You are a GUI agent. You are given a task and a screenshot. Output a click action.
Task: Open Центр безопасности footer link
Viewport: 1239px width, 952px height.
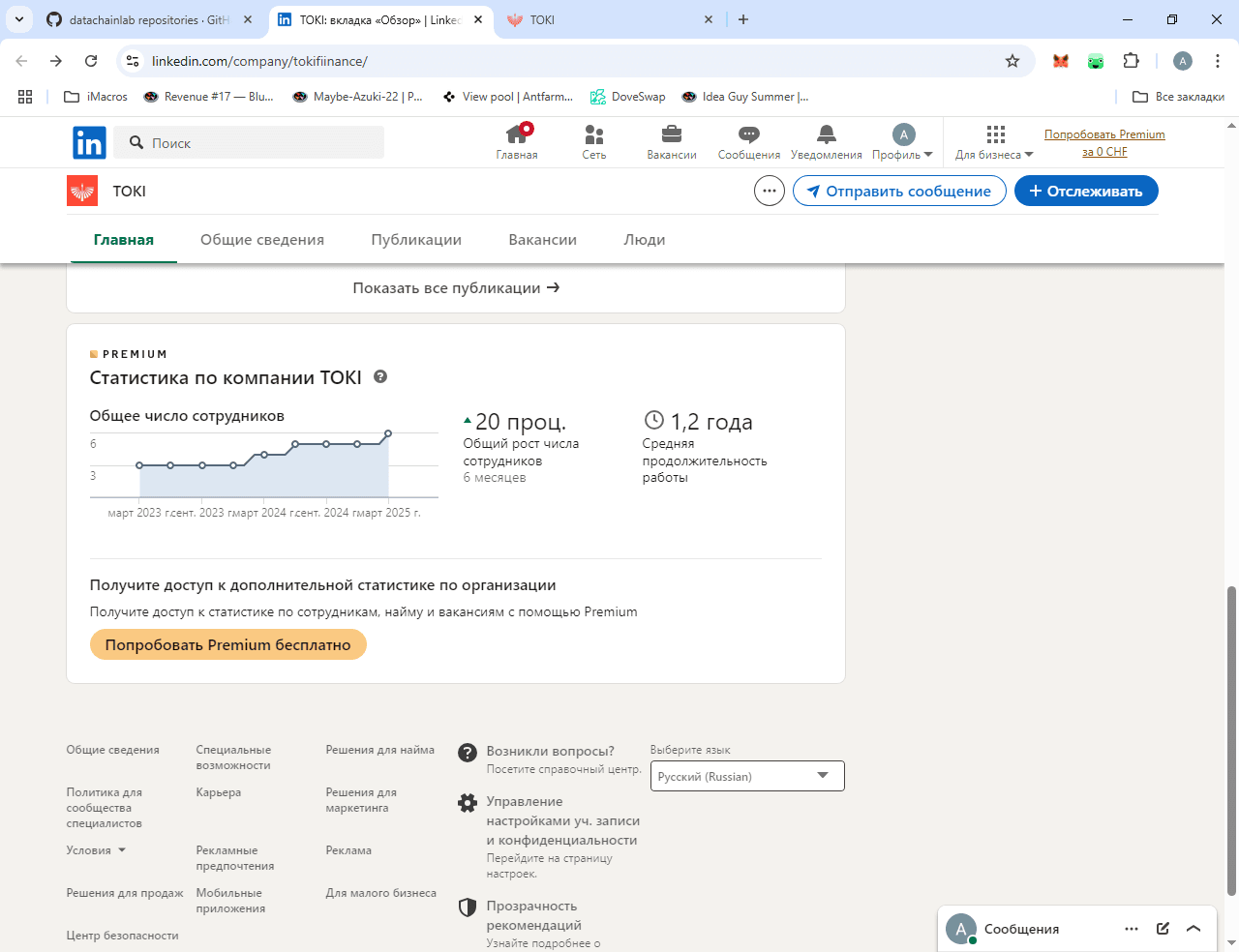coord(122,936)
